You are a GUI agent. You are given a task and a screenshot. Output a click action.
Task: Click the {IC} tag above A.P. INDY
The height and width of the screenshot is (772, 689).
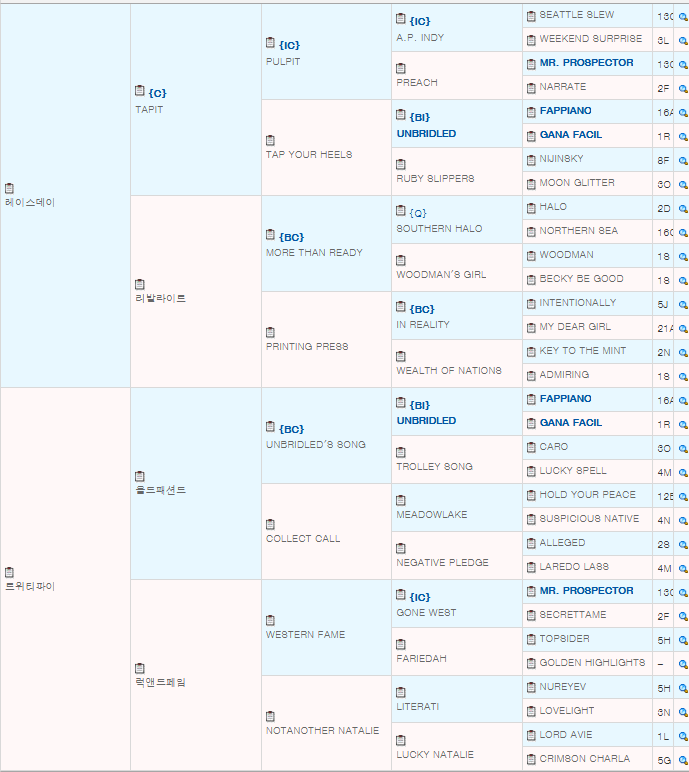[420, 21]
